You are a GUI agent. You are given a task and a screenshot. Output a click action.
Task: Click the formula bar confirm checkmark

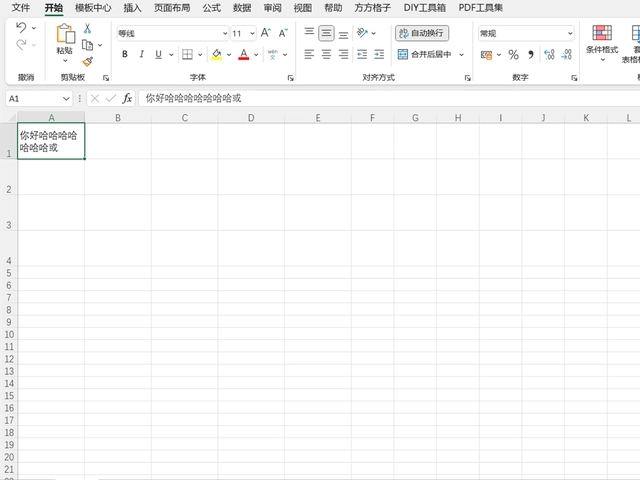pyautogui.click(x=111, y=98)
